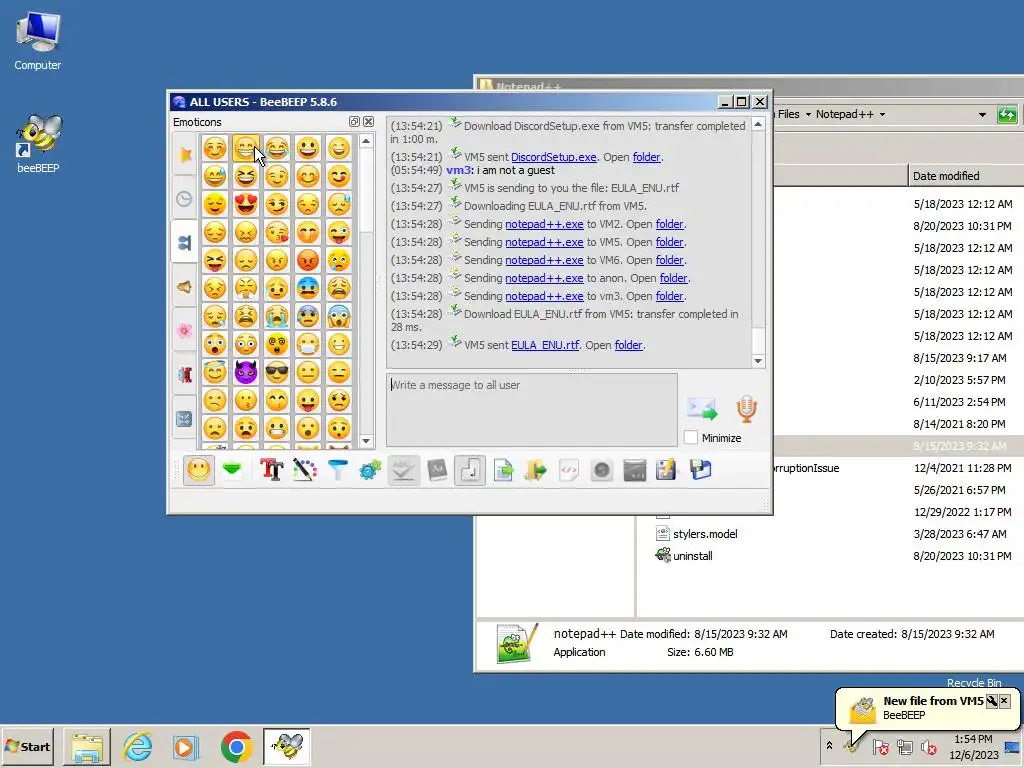
Task: Click the send message button
Action: 702,409
